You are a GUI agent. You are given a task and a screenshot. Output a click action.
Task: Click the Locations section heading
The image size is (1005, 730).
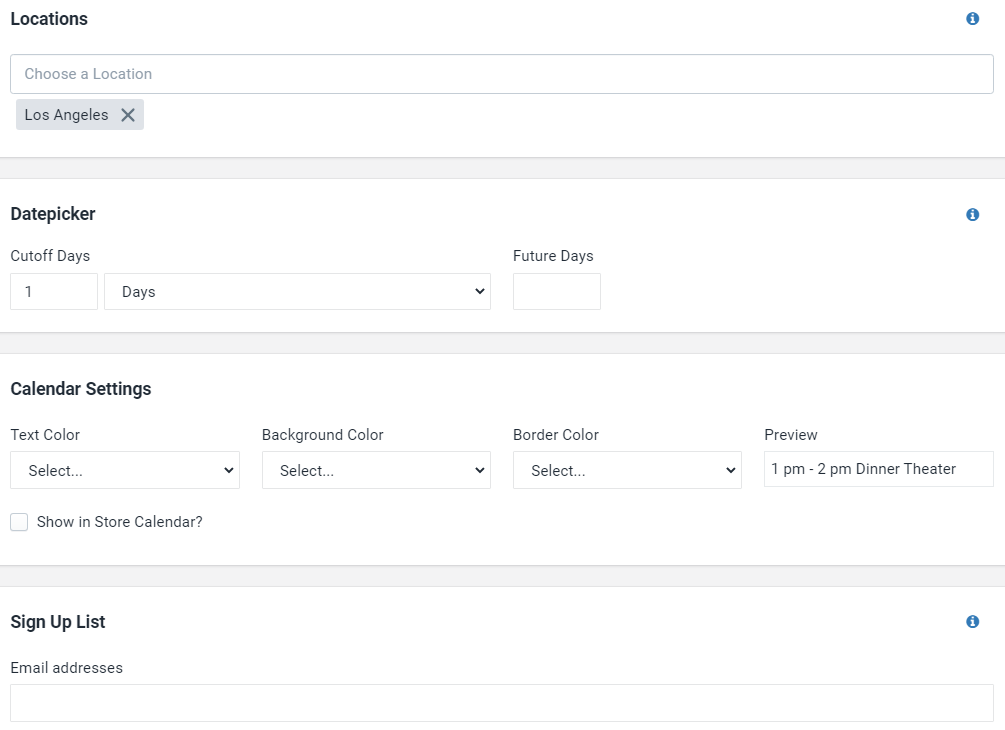point(49,19)
